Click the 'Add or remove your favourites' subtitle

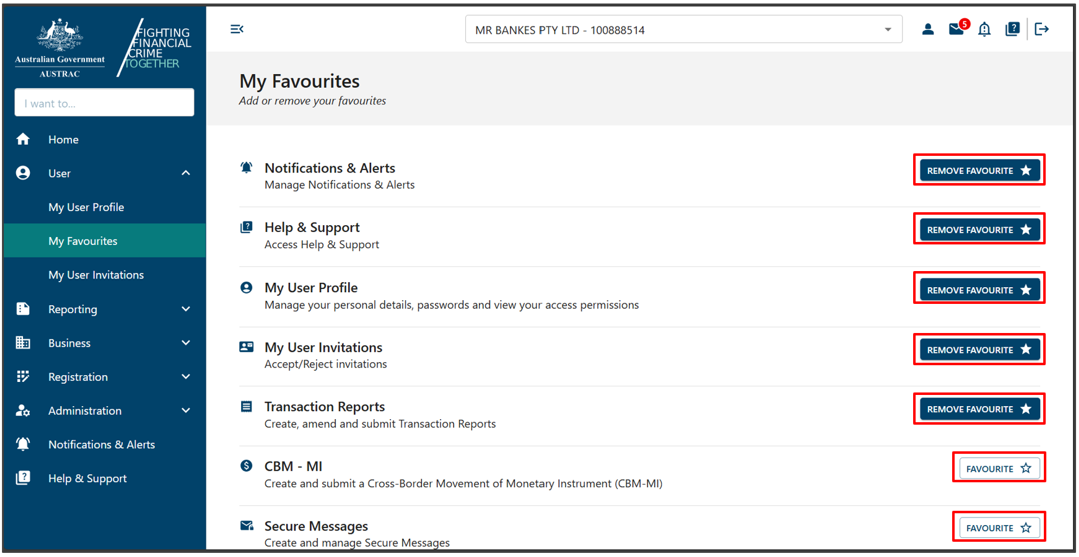pyautogui.click(x=312, y=101)
